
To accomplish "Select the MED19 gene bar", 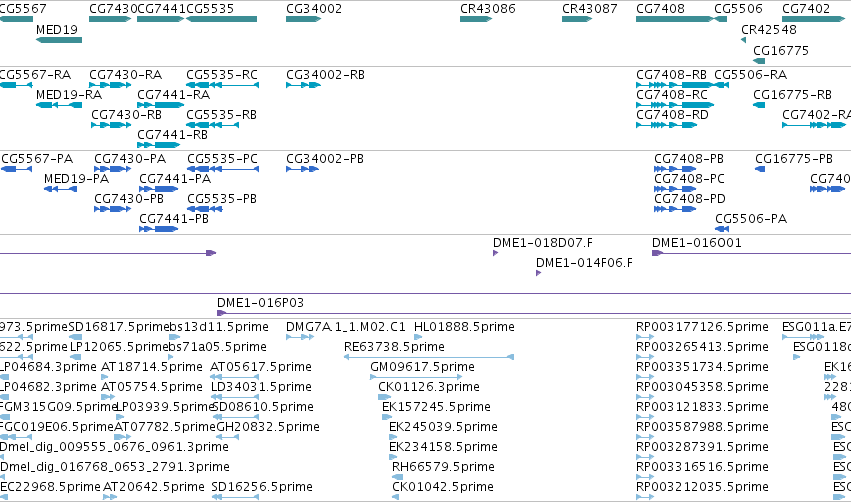I will tap(59, 40).
